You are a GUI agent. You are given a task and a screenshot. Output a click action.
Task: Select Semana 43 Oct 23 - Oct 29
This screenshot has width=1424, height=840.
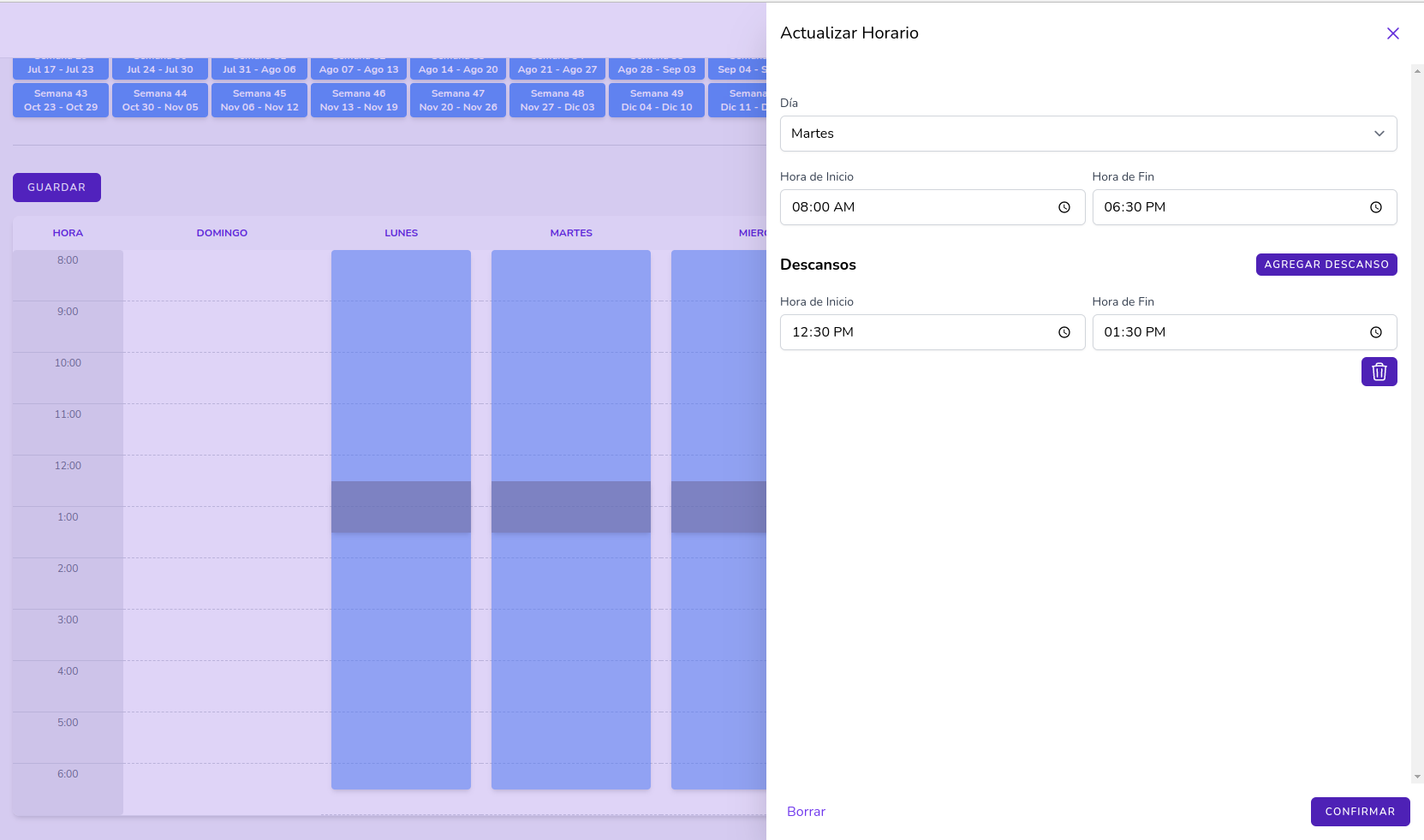click(x=61, y=100)
